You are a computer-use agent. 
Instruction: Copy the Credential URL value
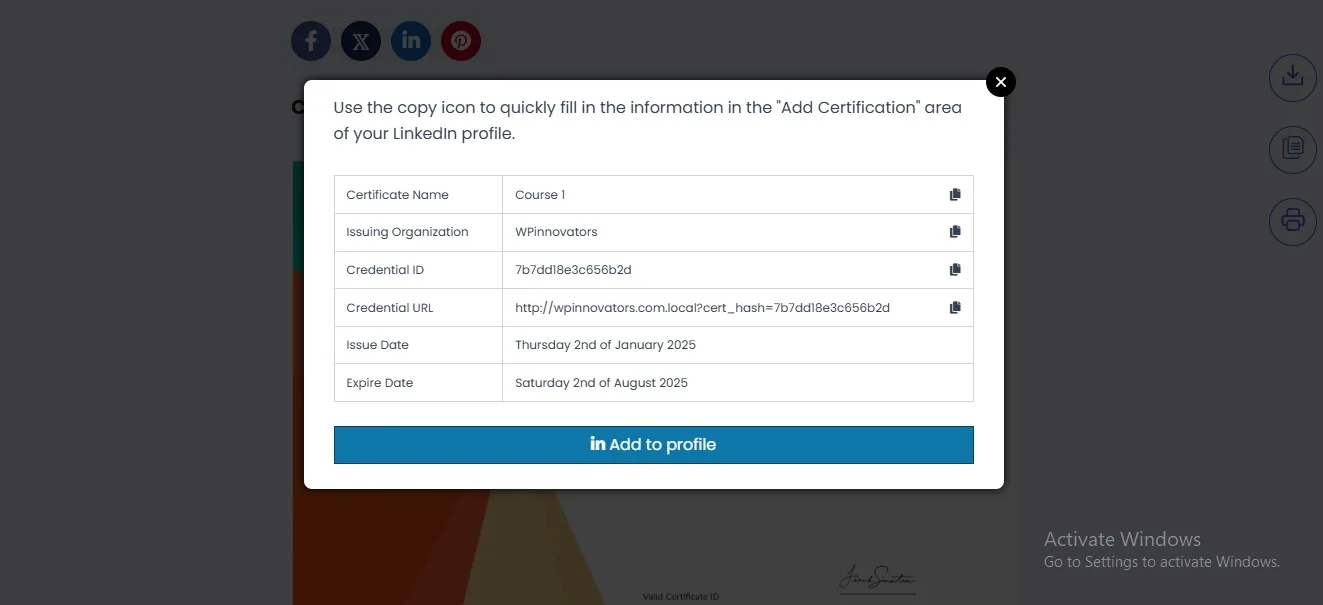click(x=954, y=307)
